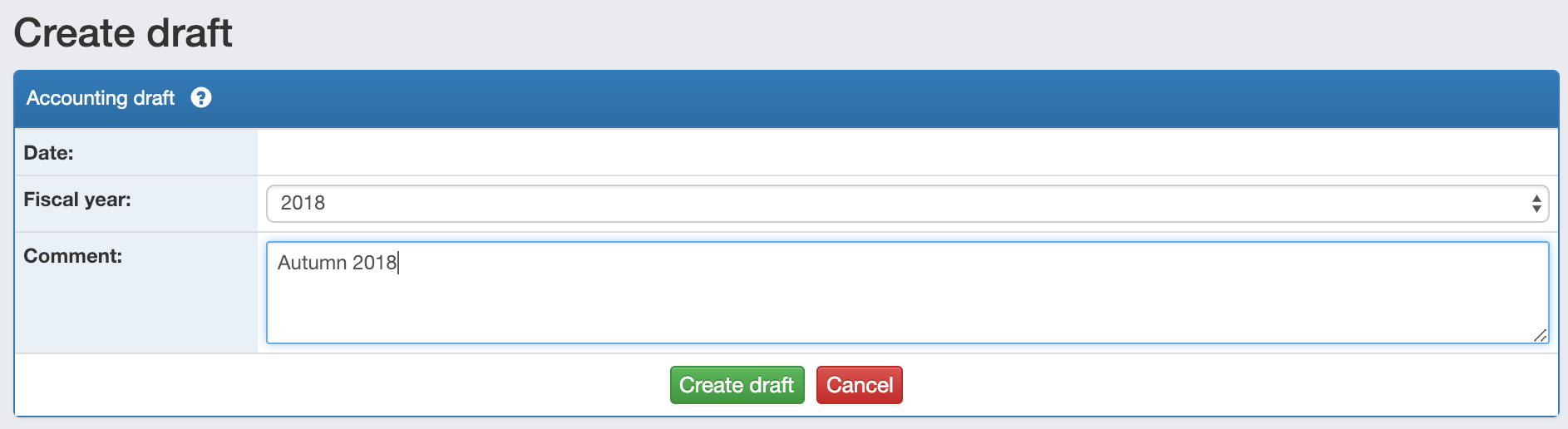The width and height of the screenshot is (1568, 429).
Task: Focus the Comment text area
Action: coord(907,293)
